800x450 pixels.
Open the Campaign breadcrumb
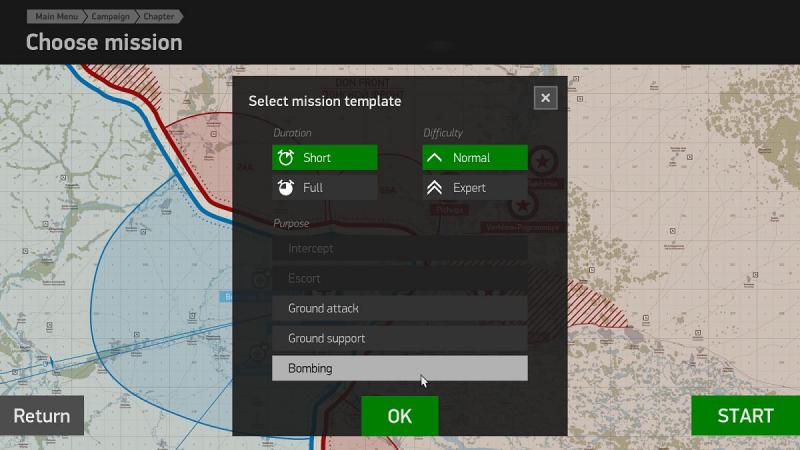coord(111,16)
